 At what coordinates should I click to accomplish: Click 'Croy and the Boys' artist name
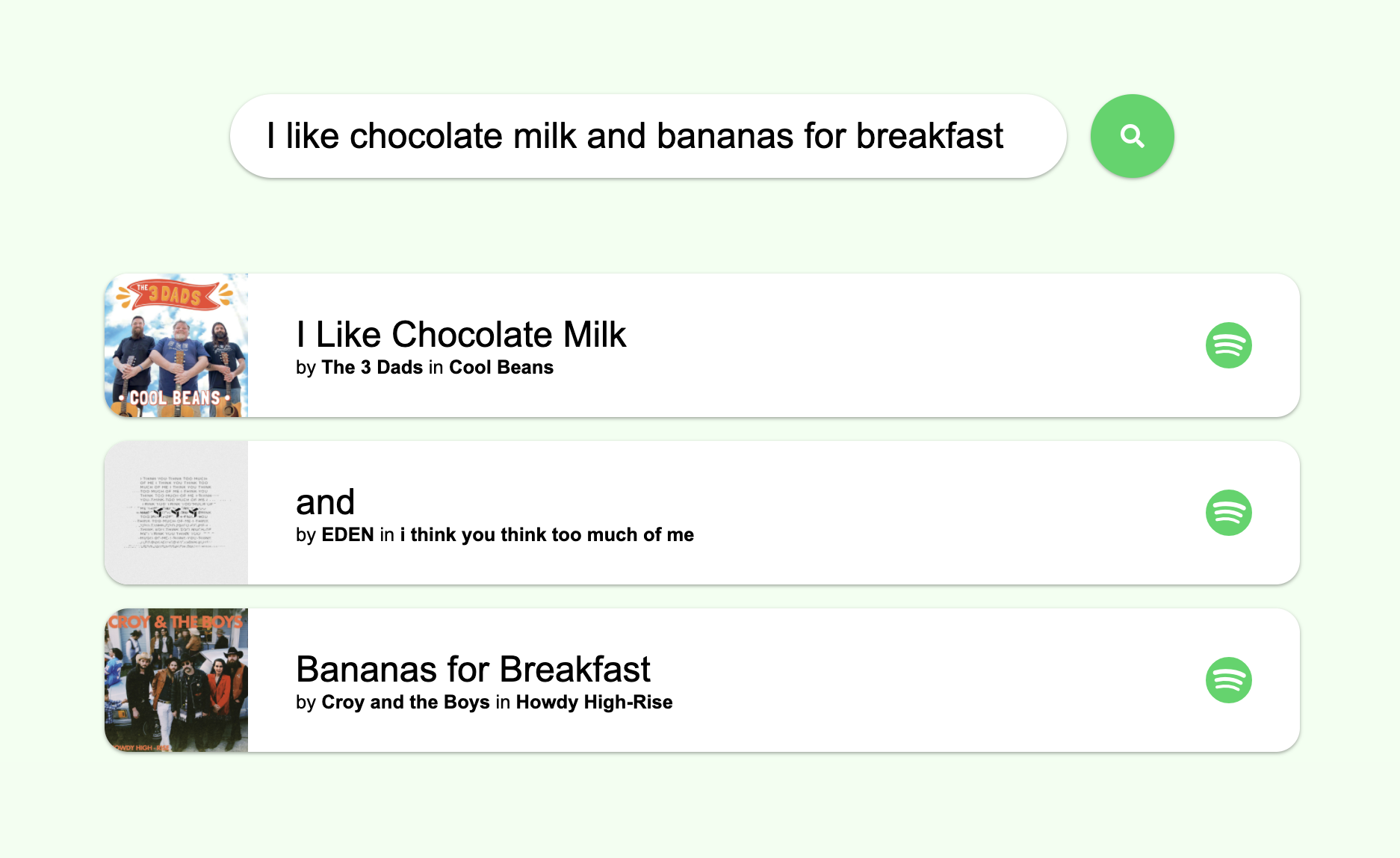coord(404,702)
